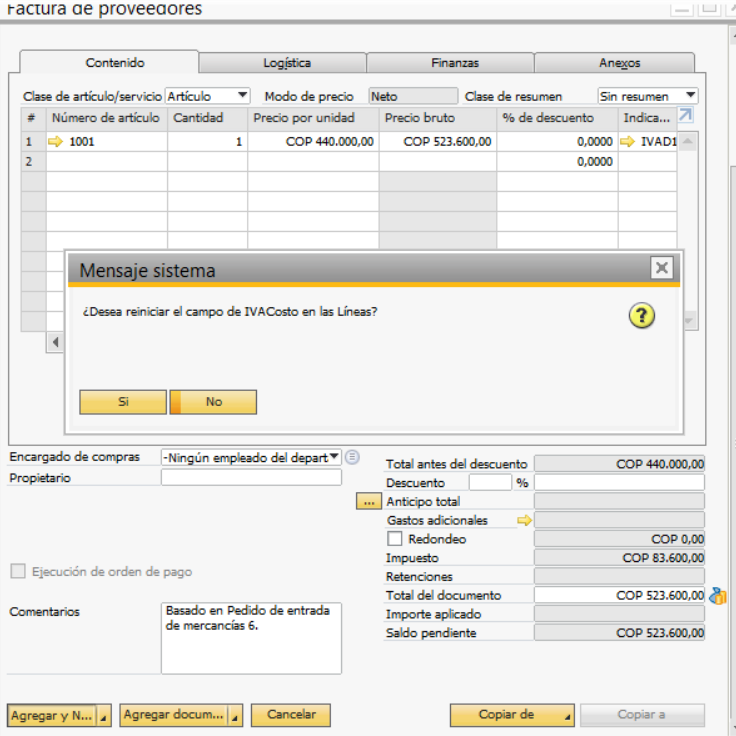
Task: Switch to the Logística tab
Action: pyautogui.click(x=287, y=63)
